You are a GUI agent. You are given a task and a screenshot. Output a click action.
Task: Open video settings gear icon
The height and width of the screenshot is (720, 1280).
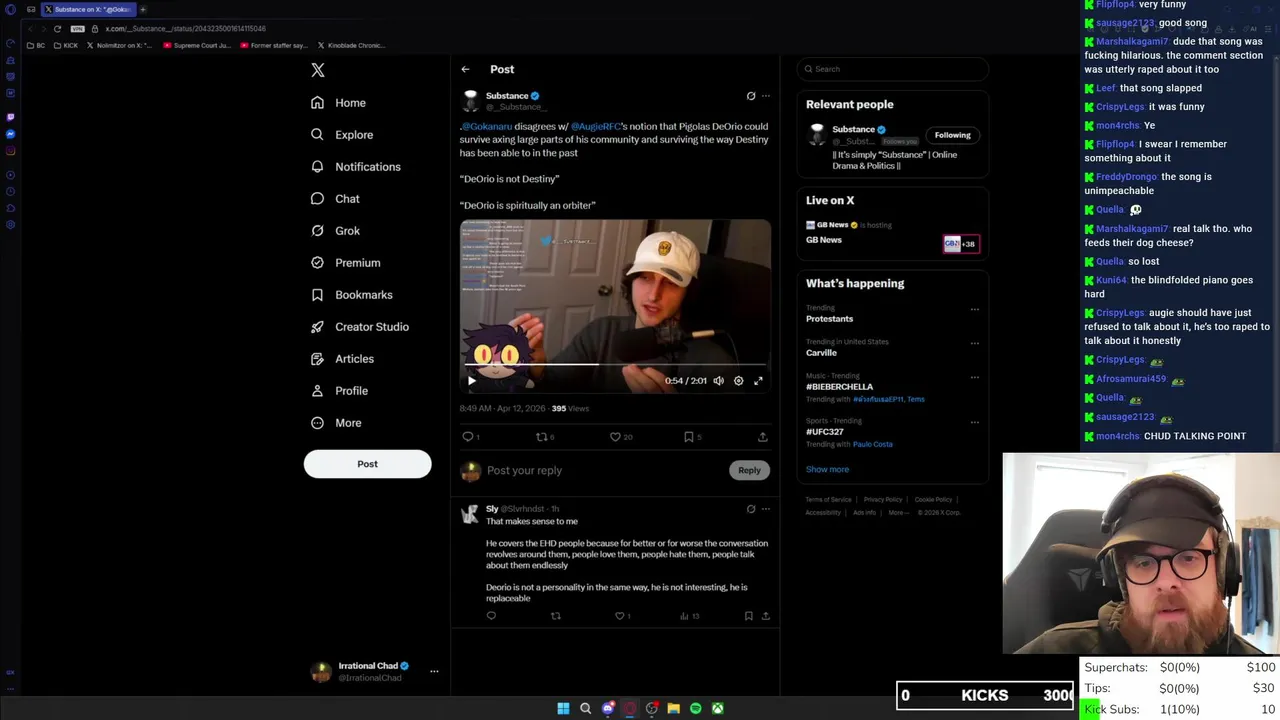pyautogui.click(x=738, y=381)
